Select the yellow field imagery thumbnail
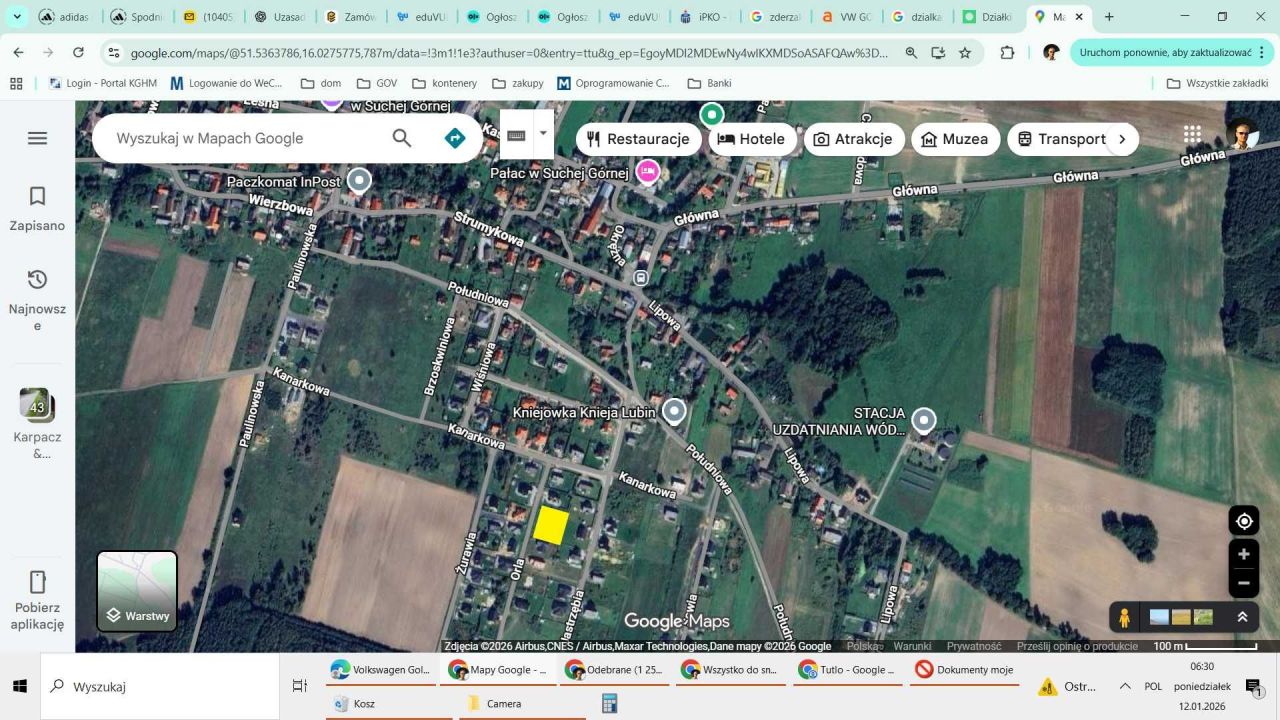This screenshot has height=720, width=1280. 1180,617
